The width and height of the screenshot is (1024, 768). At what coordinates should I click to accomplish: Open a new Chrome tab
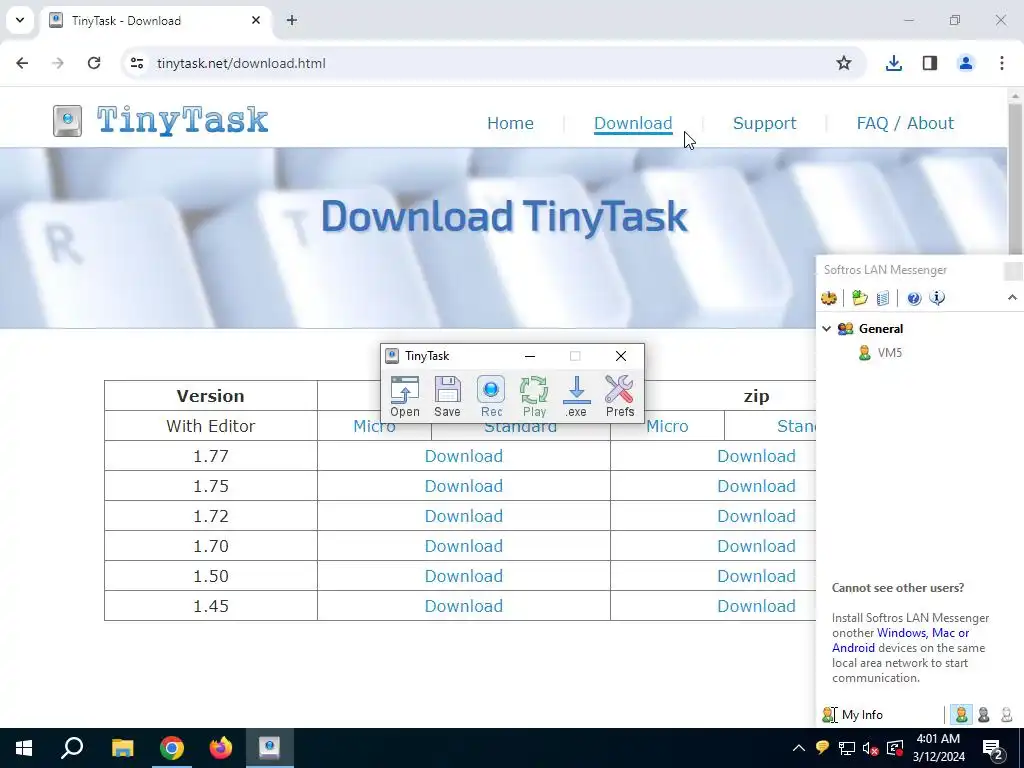click(x=292, y=20)
